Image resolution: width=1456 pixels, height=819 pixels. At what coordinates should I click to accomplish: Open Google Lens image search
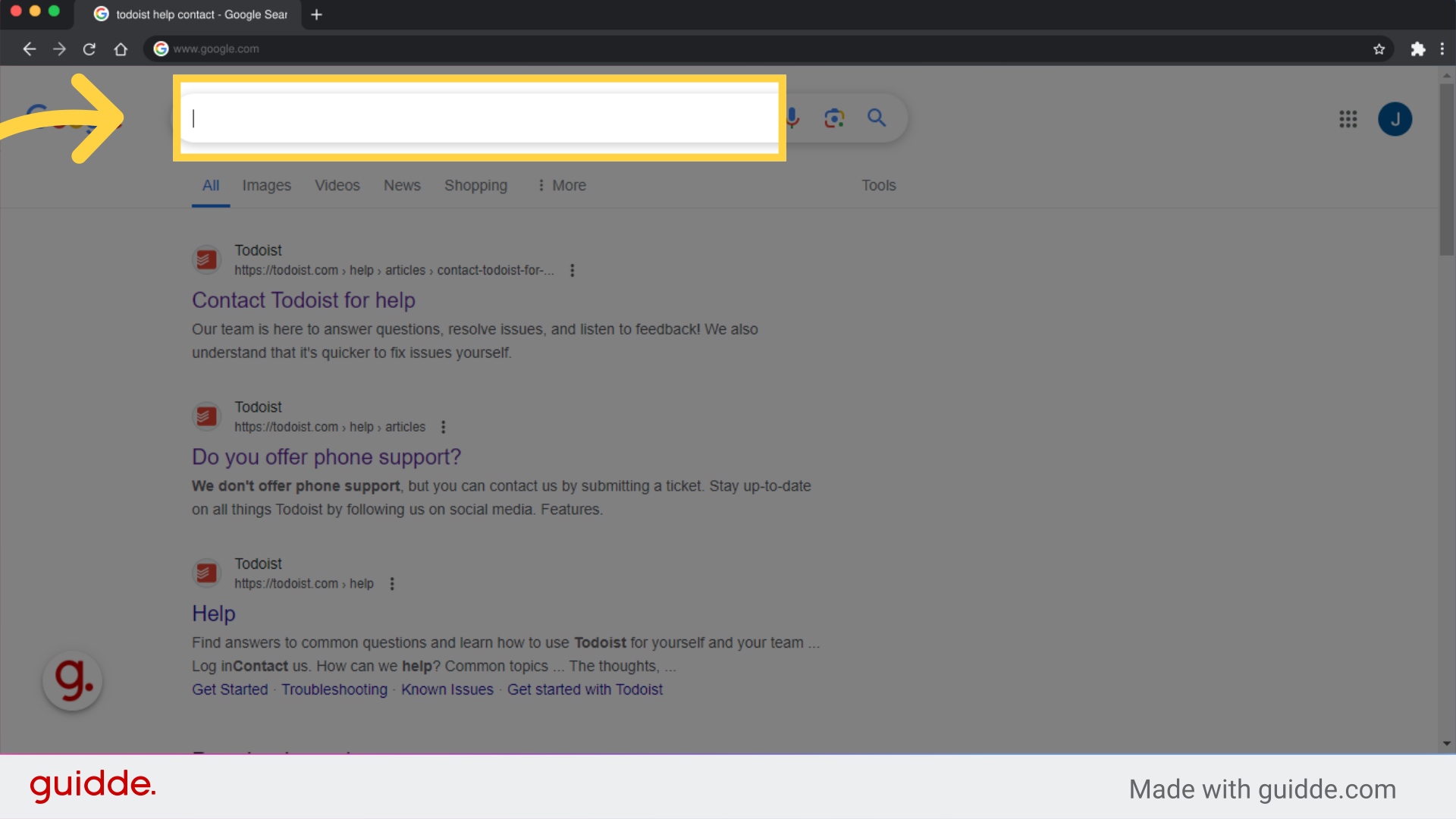point(834,118)
